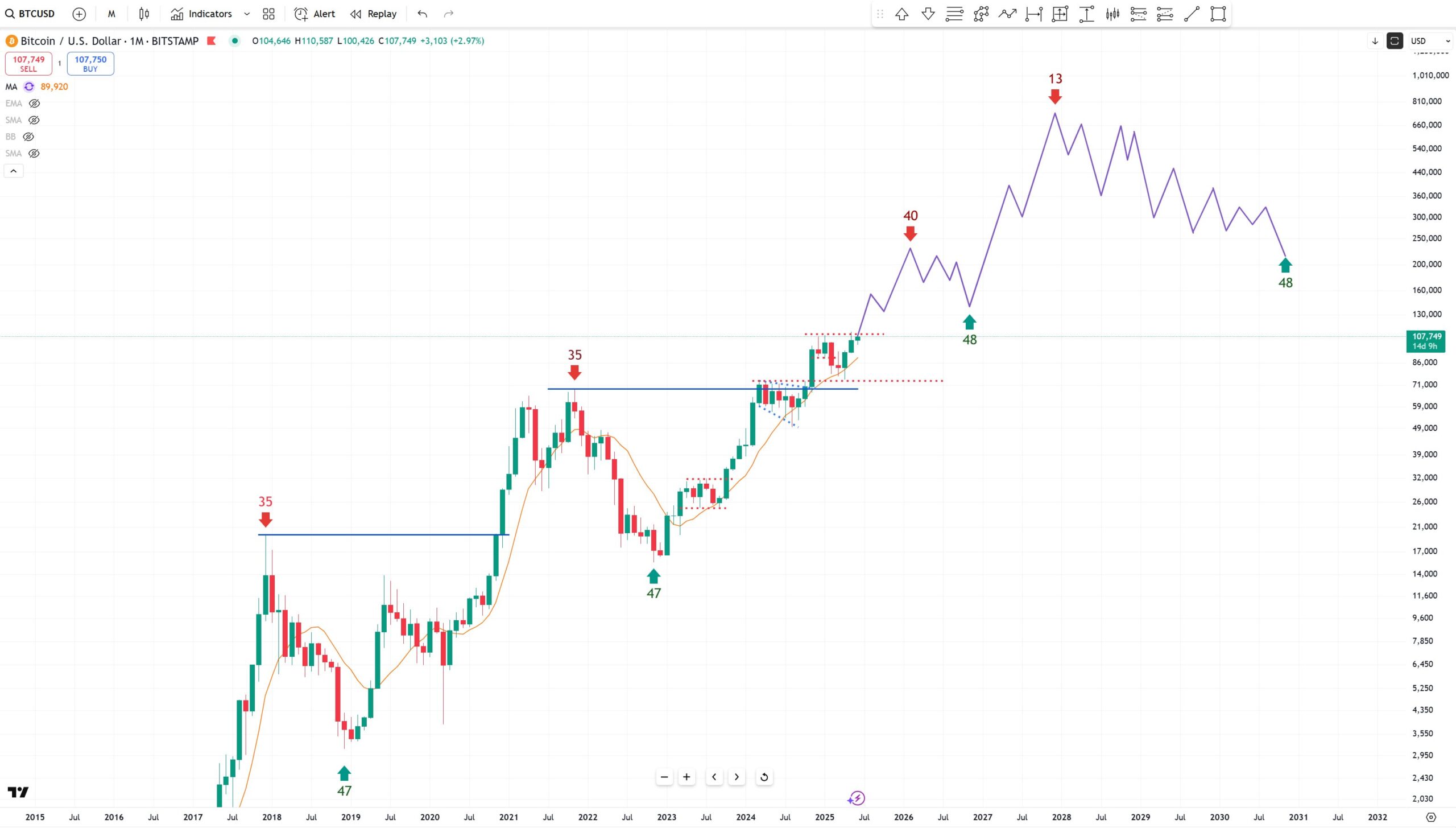Open the Indicators menu
The width and height of the screenshot is (1456, 828).
tap(201, 14)
